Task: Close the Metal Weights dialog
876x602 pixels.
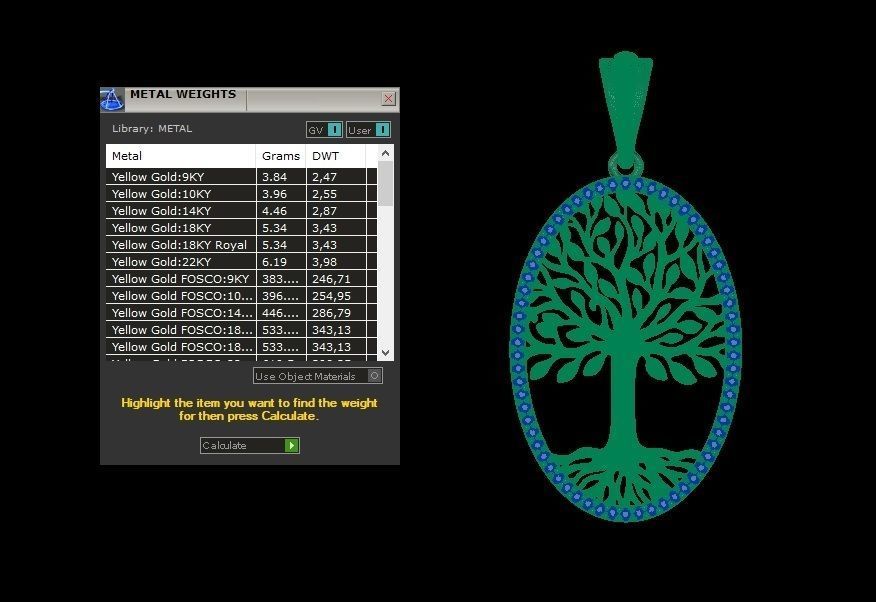Action: click(x=388, y=99)
